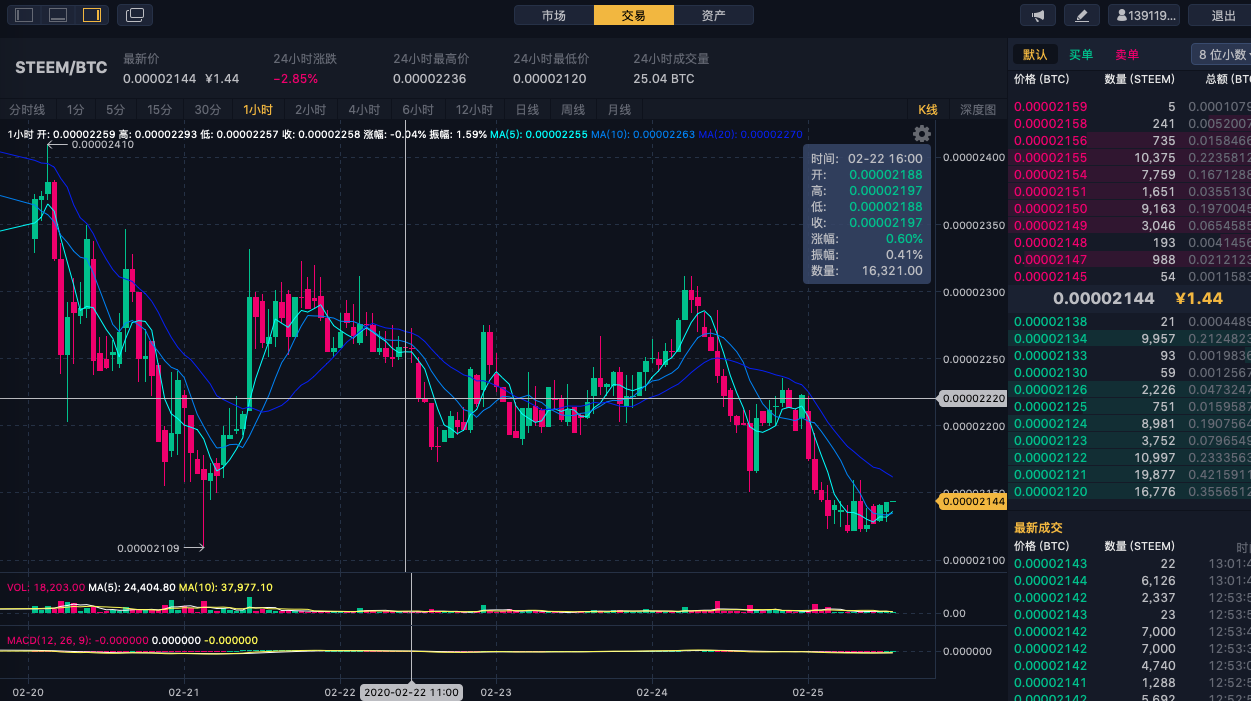Viewport: 1251px width, 701px height.
Task: Open 8 位小数 decimals dropdown
Action: tap(1222, 55)
